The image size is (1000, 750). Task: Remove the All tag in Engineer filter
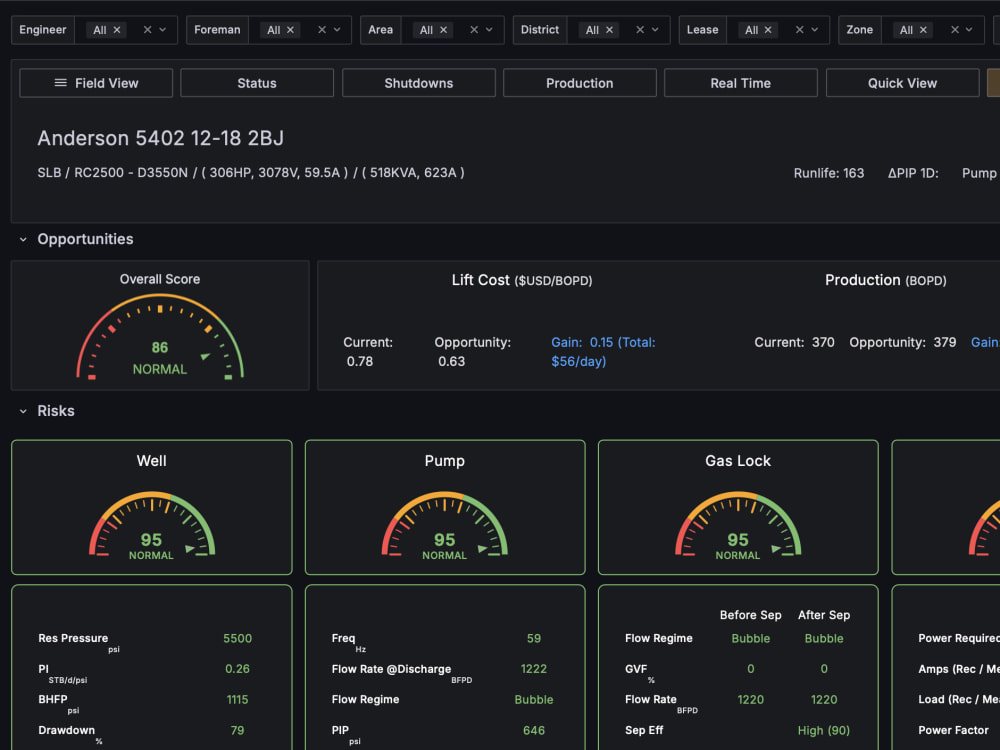coord(117,30)
